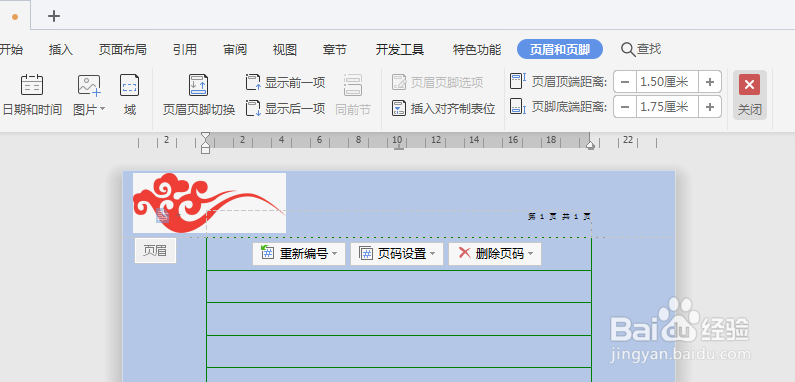Image resolution: width=795 pixels, height=382 pixels.
Task: Open Header Footer Options (页眉页脚选项)
Action: point(438,82)
